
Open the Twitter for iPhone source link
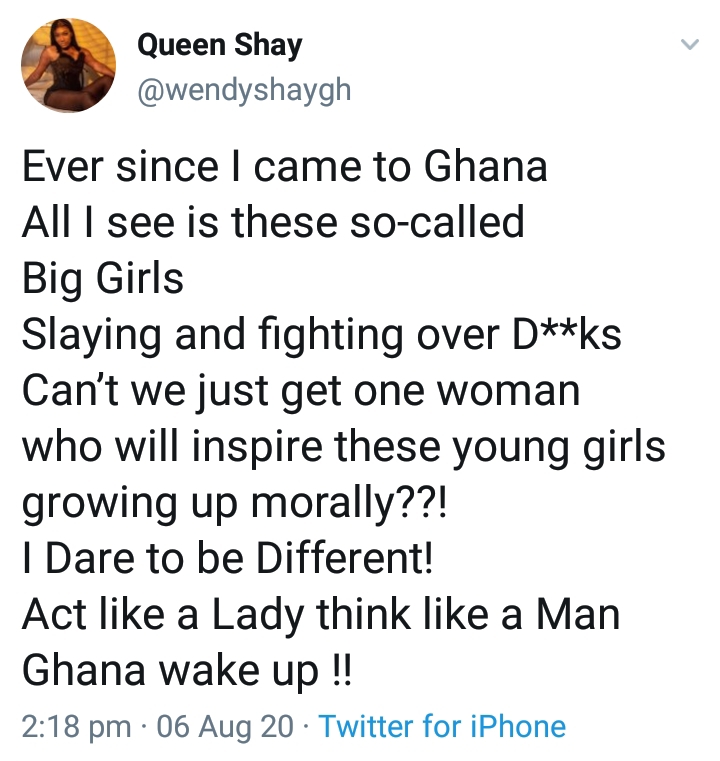[x=442, y=727]
